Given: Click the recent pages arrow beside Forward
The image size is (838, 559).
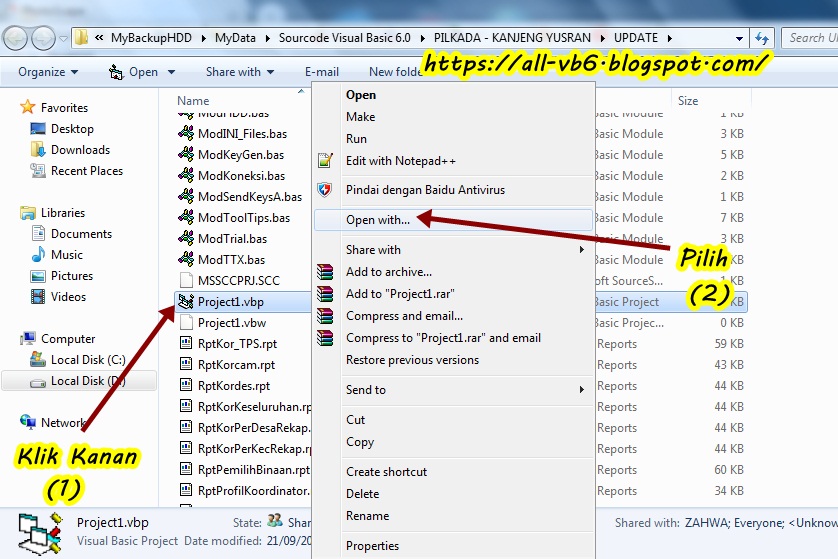Looking at the screenshot, I should (x=63, y=38).
